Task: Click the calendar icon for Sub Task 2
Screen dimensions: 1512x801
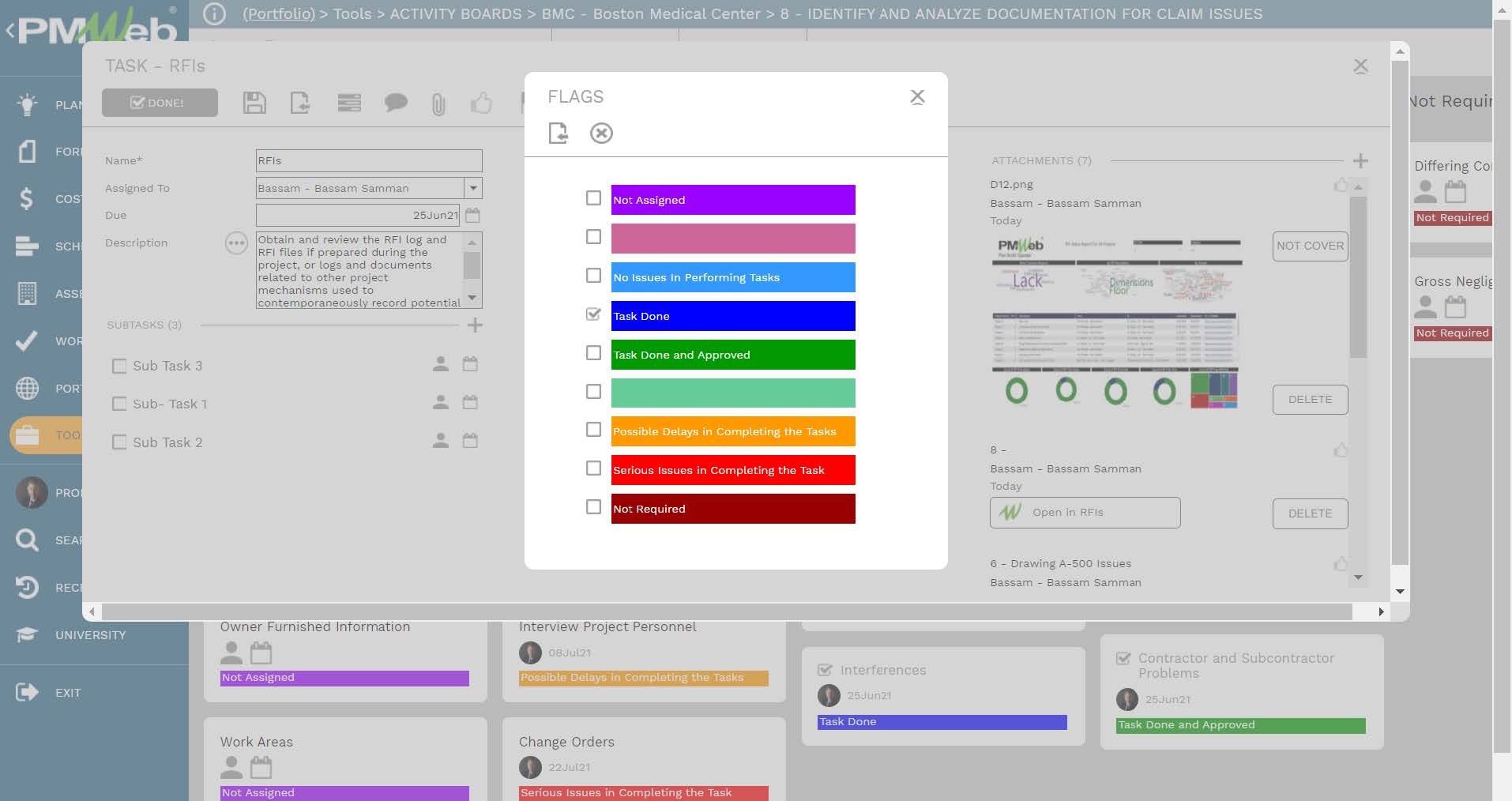Action: tap(470, 440)
